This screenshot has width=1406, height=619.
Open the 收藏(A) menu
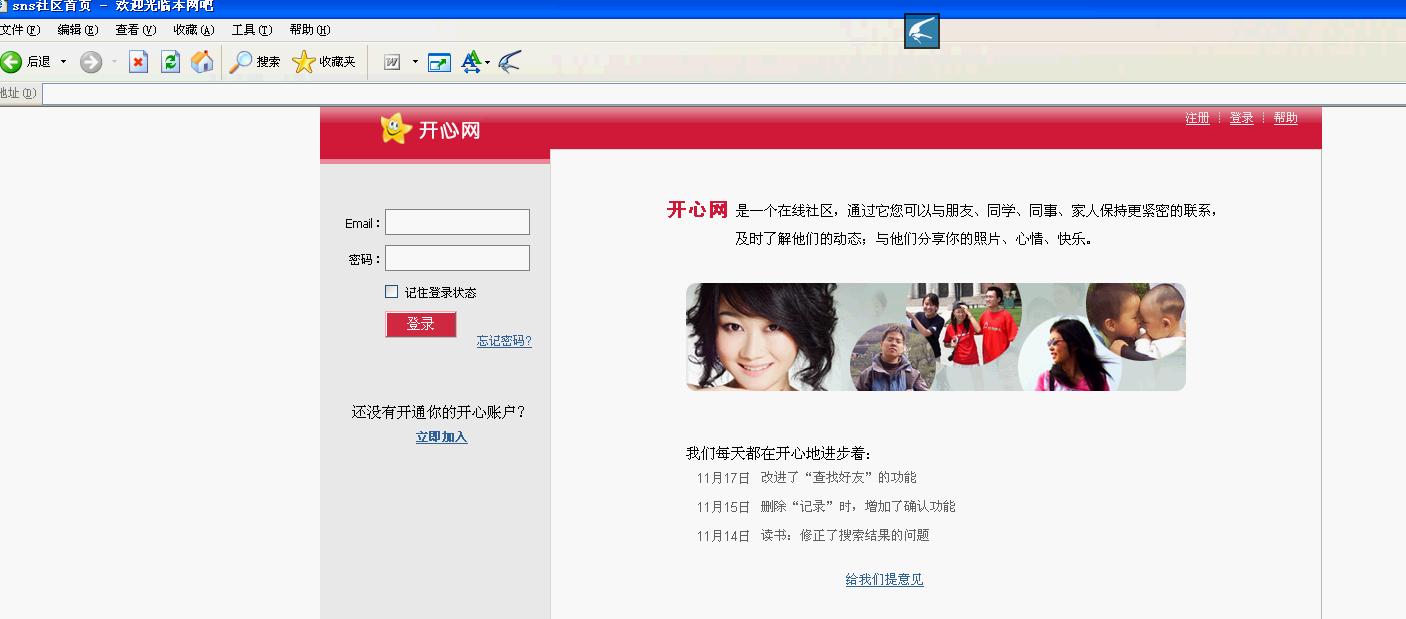click(x=194, y=30)
